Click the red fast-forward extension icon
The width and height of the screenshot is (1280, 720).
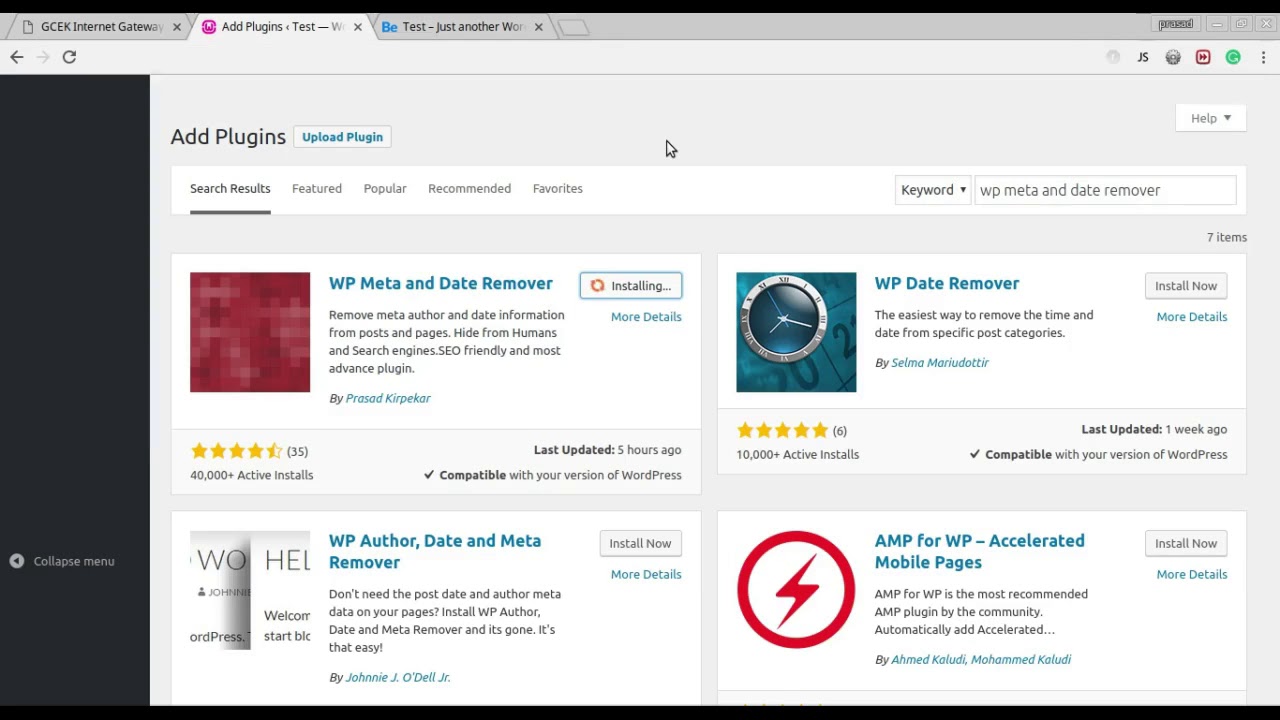(x=1203, y=57)
